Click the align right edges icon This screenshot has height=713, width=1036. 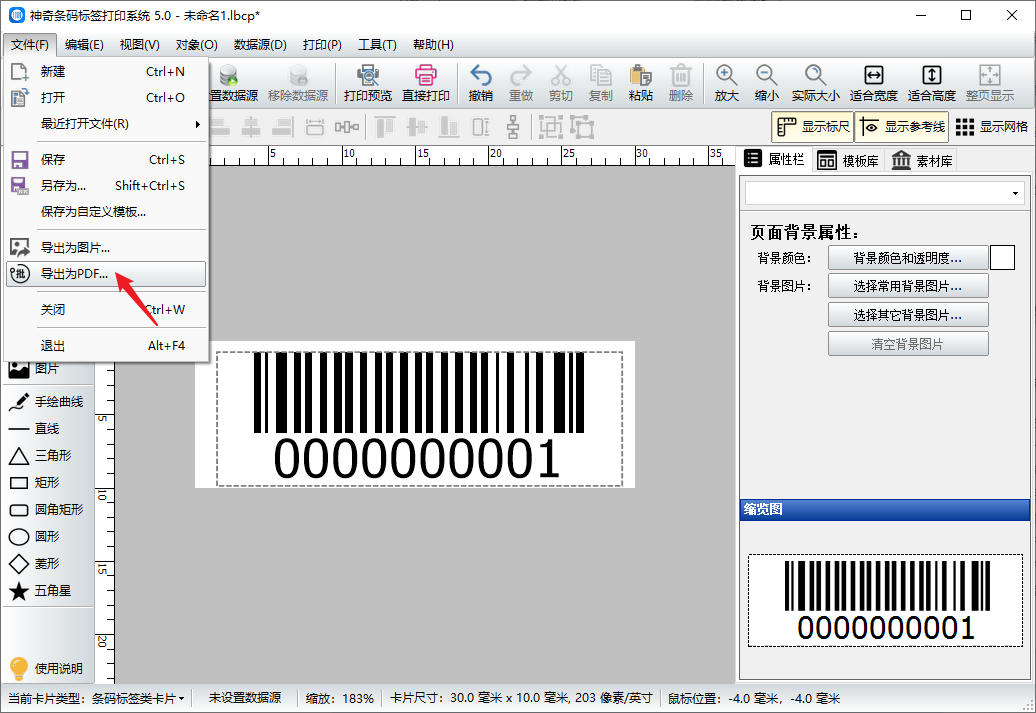point(283,127)
